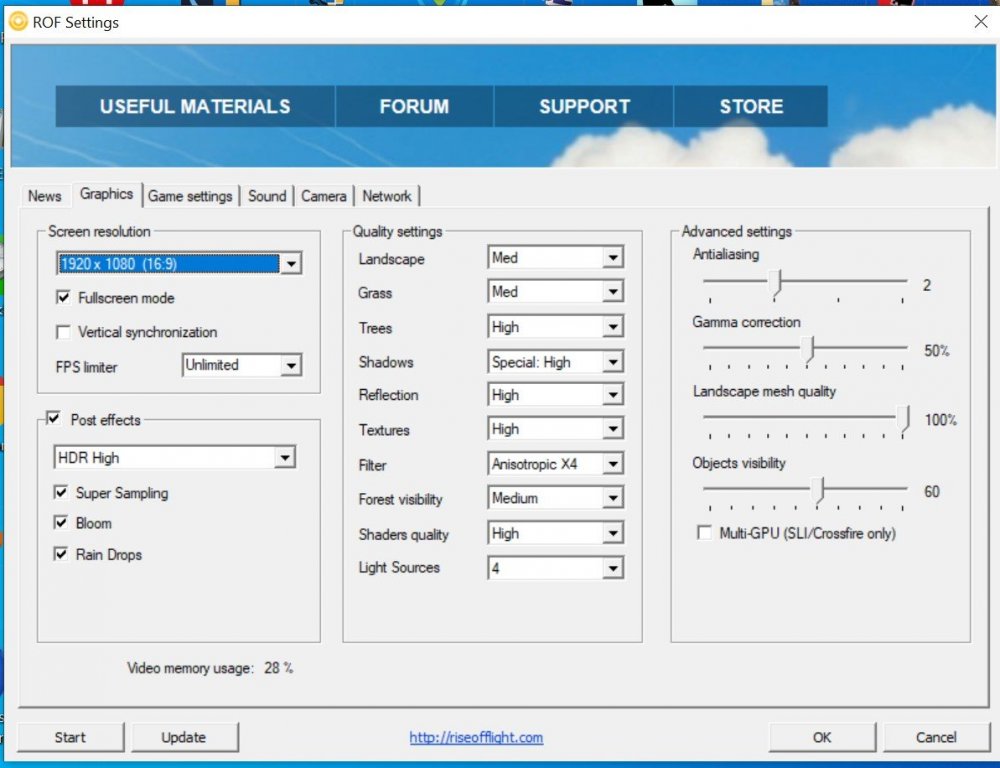Viewport: 1000px width, 768px height.
Task: Switch to the Sound tab
Action: click(267, 196)
